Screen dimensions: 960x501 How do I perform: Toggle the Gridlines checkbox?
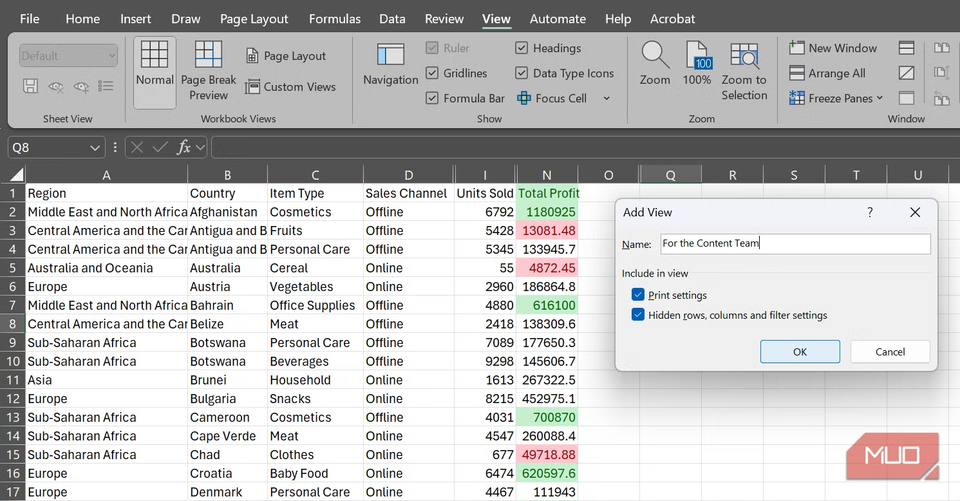[x=432, y=73]
